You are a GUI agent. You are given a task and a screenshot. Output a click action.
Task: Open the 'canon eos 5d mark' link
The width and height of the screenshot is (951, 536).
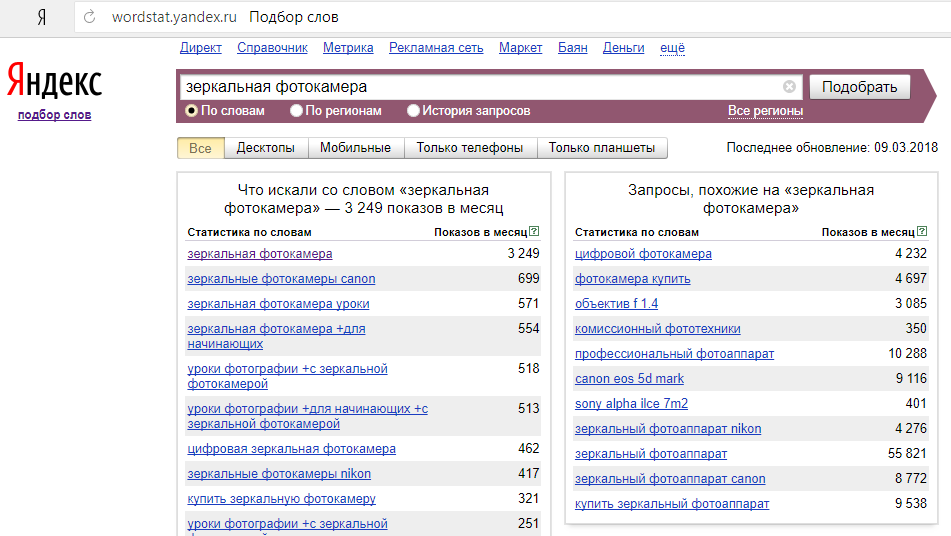coord(629,379)
